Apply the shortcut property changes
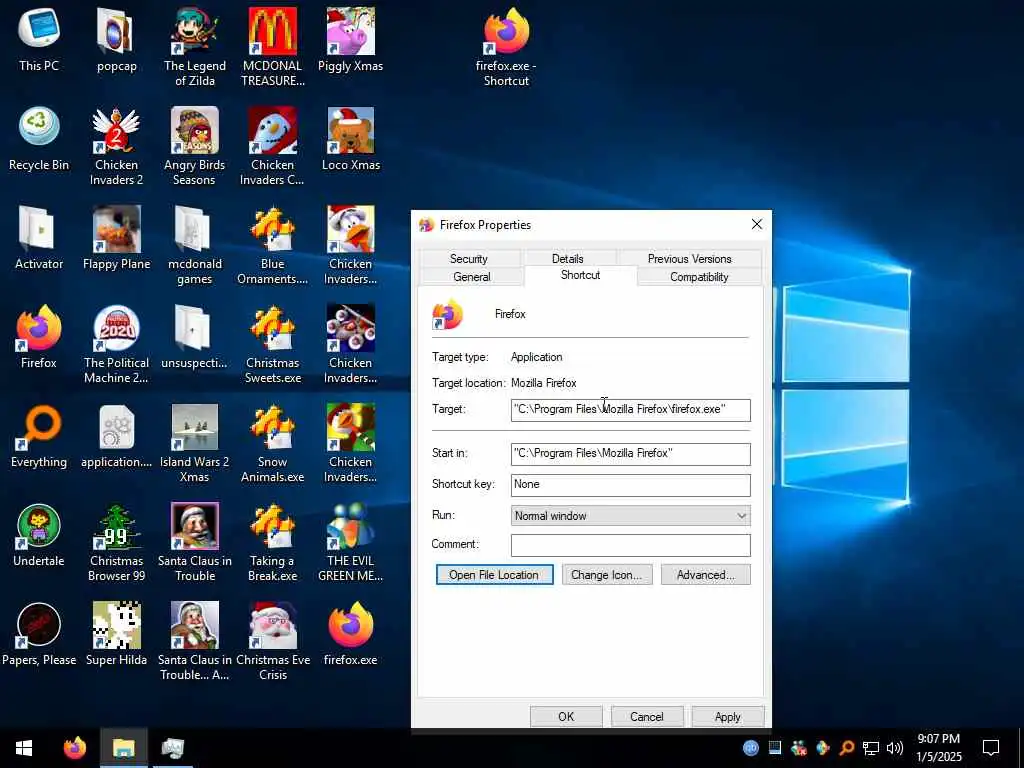Screen dimensions: 1024x768 click(x=728, y=716)
